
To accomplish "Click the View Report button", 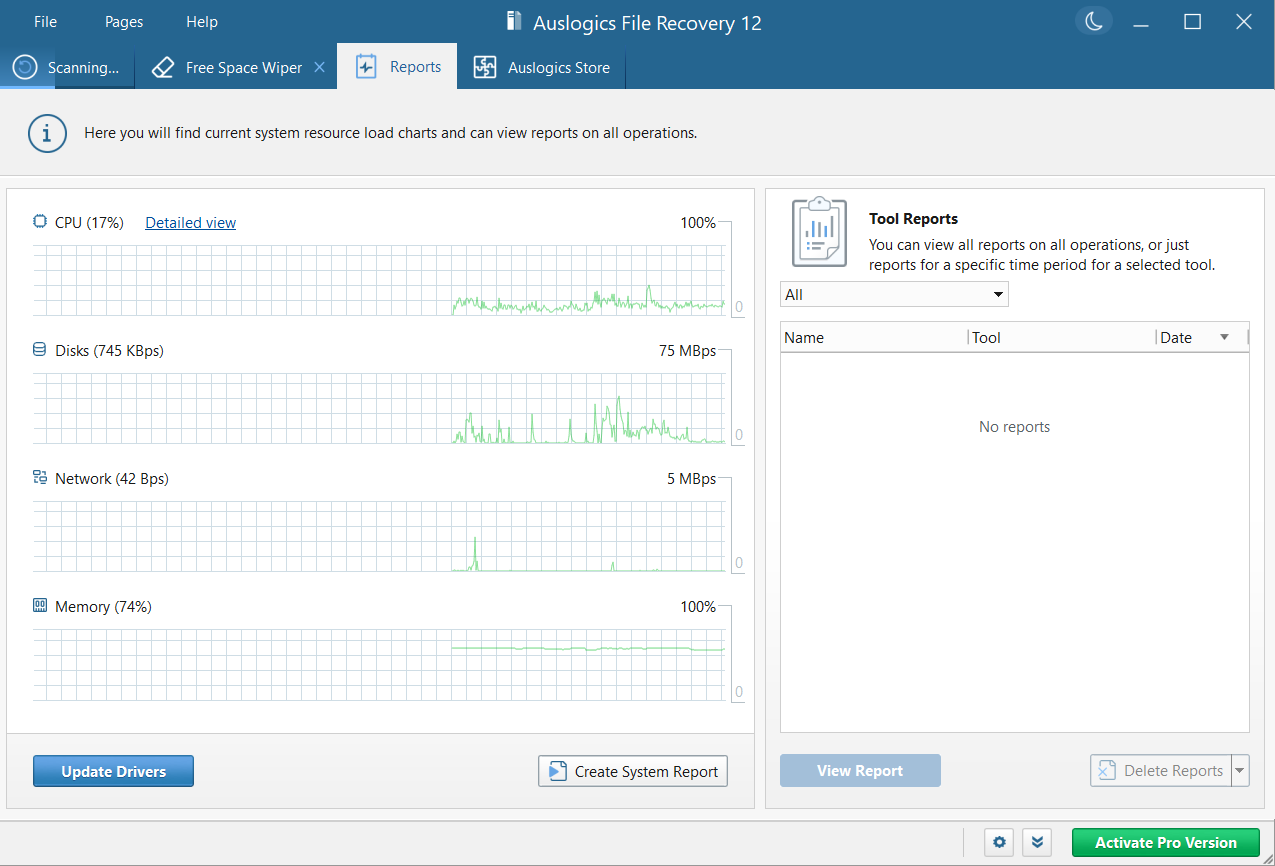I will 860,771.
